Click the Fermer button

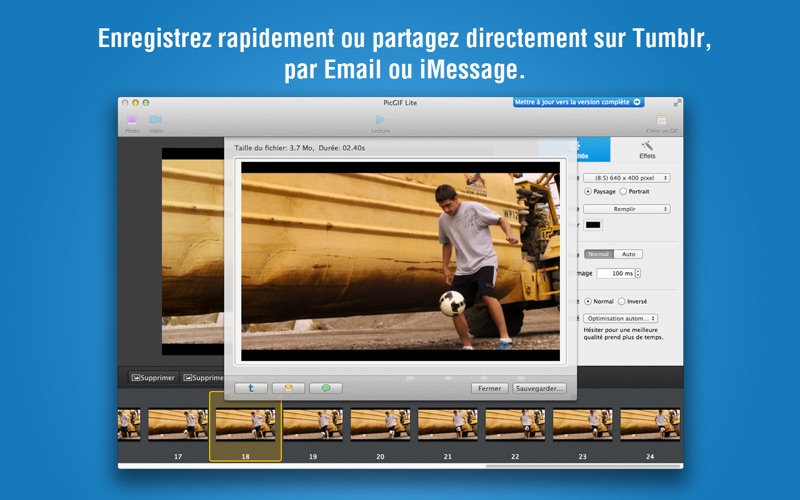click(x=489, y=388)
